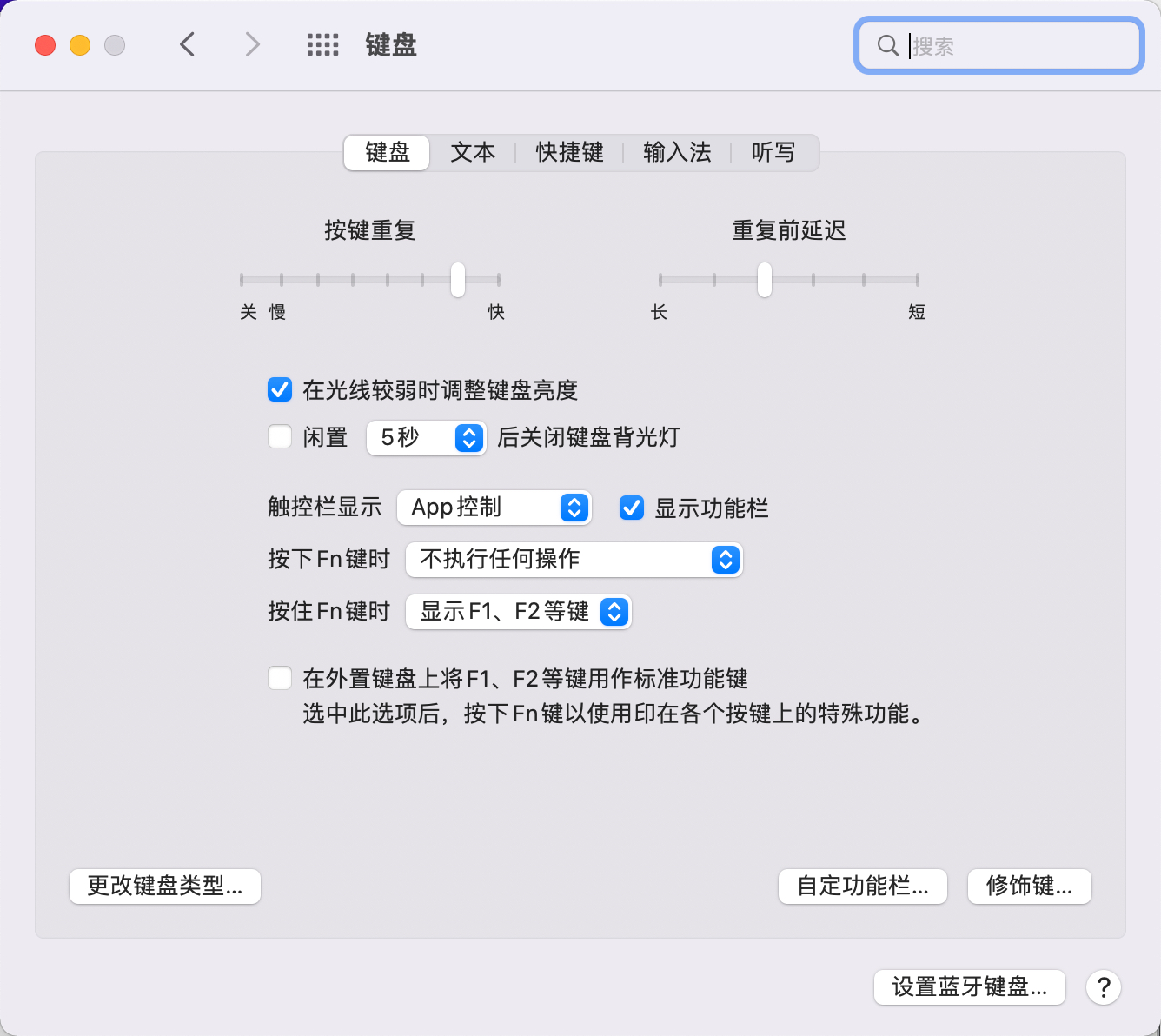
Task: Open the 5 秒 idle time dropdown
Action: (x=426, y=437)
